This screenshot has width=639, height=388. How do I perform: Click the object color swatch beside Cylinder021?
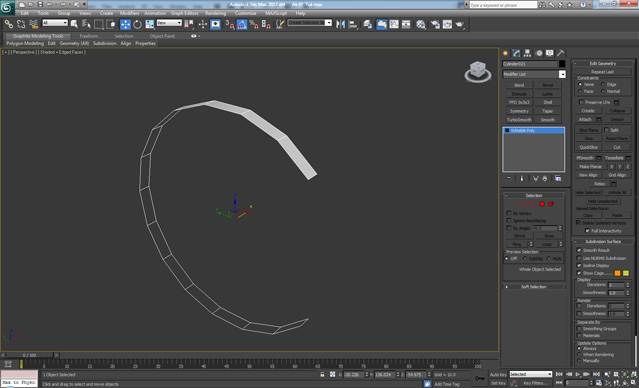(562, 64)
